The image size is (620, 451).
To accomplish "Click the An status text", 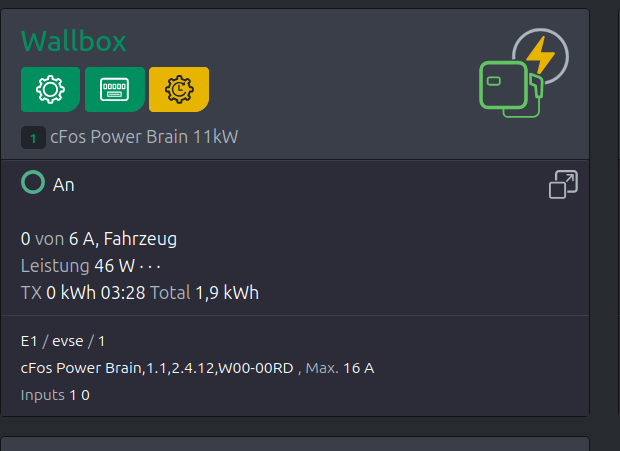I will [x=64, y=185].
